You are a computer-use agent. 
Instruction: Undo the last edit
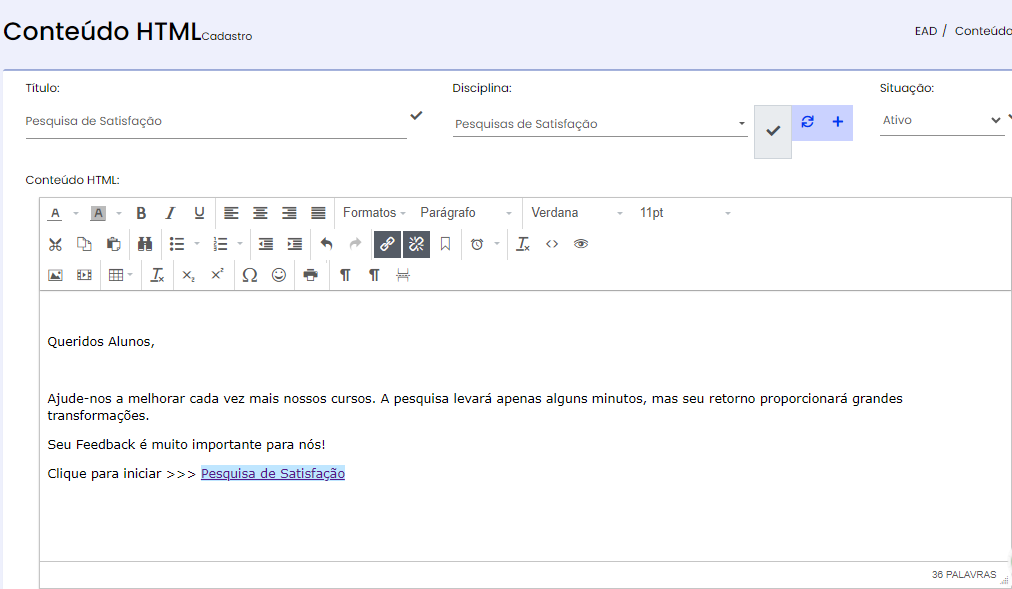[327, 244]
